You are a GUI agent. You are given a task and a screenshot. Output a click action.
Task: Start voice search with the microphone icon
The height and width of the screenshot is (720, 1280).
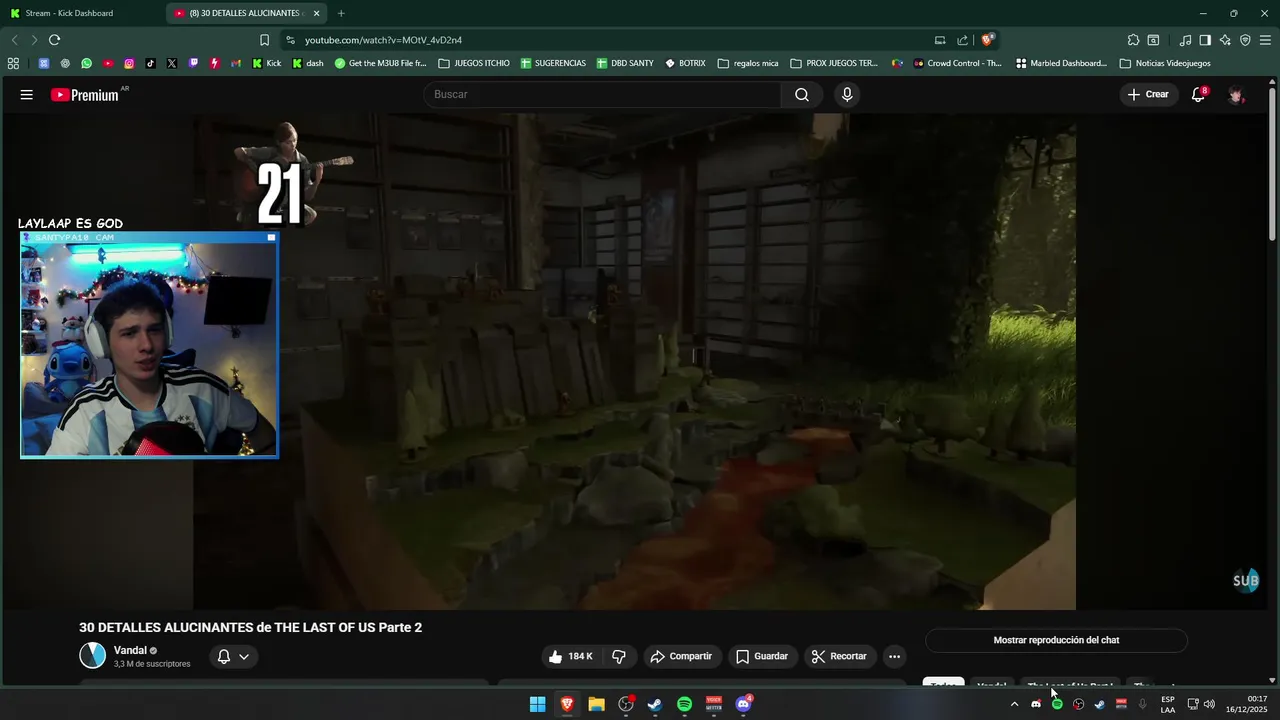point(847,94)
